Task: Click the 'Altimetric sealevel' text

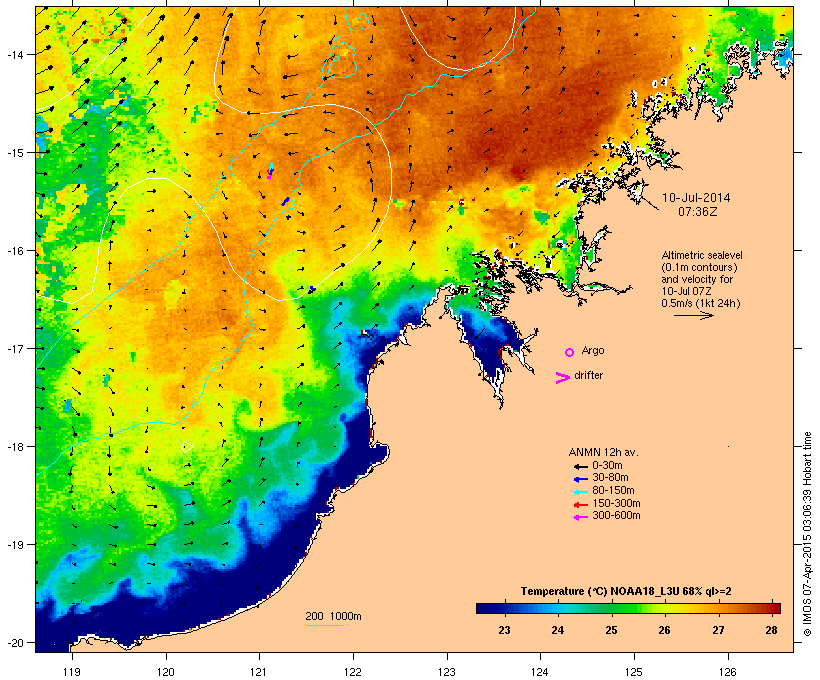Action: coord(702,255)
